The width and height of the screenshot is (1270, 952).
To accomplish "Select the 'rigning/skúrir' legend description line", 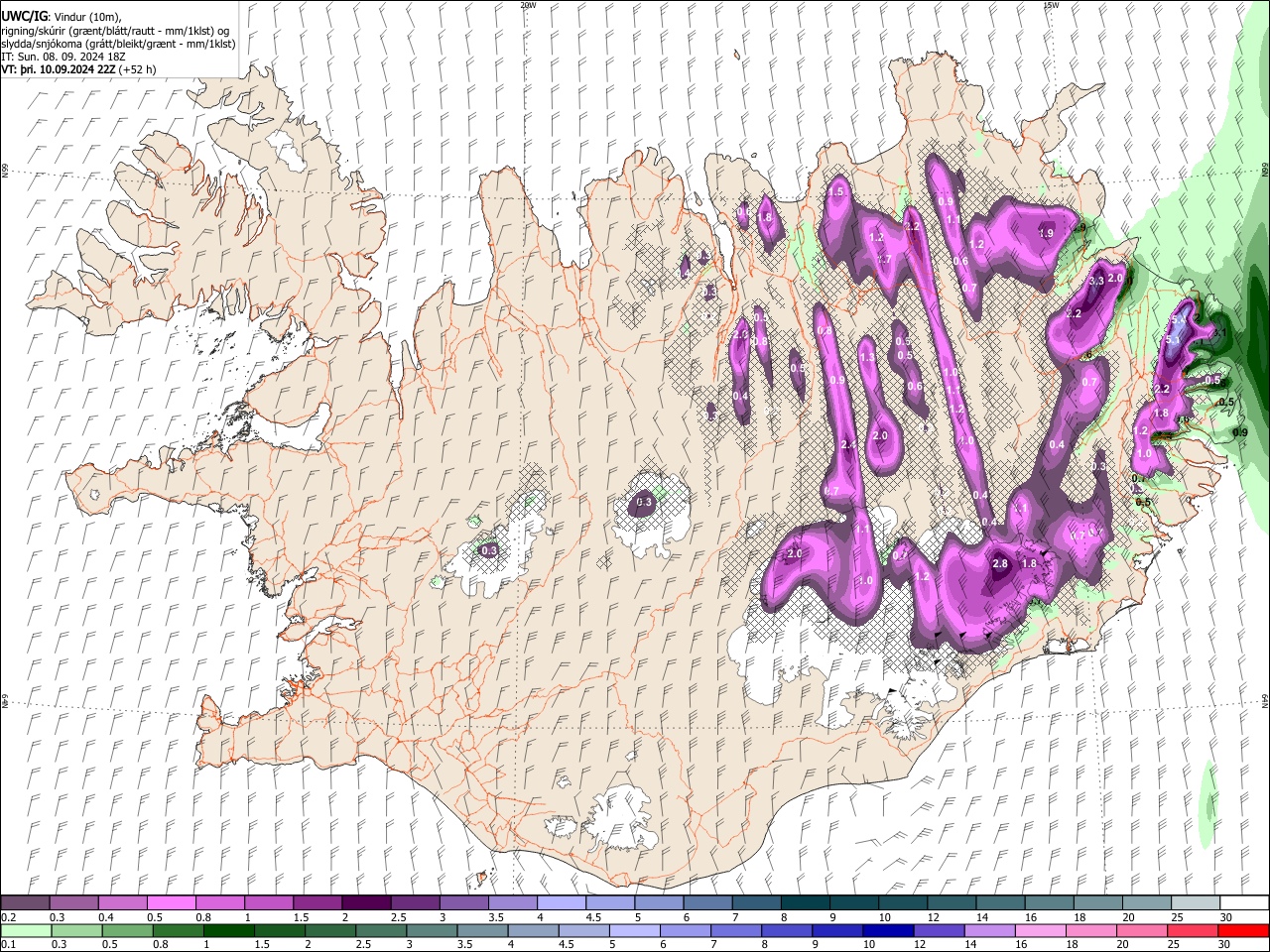I will point(115,30).
